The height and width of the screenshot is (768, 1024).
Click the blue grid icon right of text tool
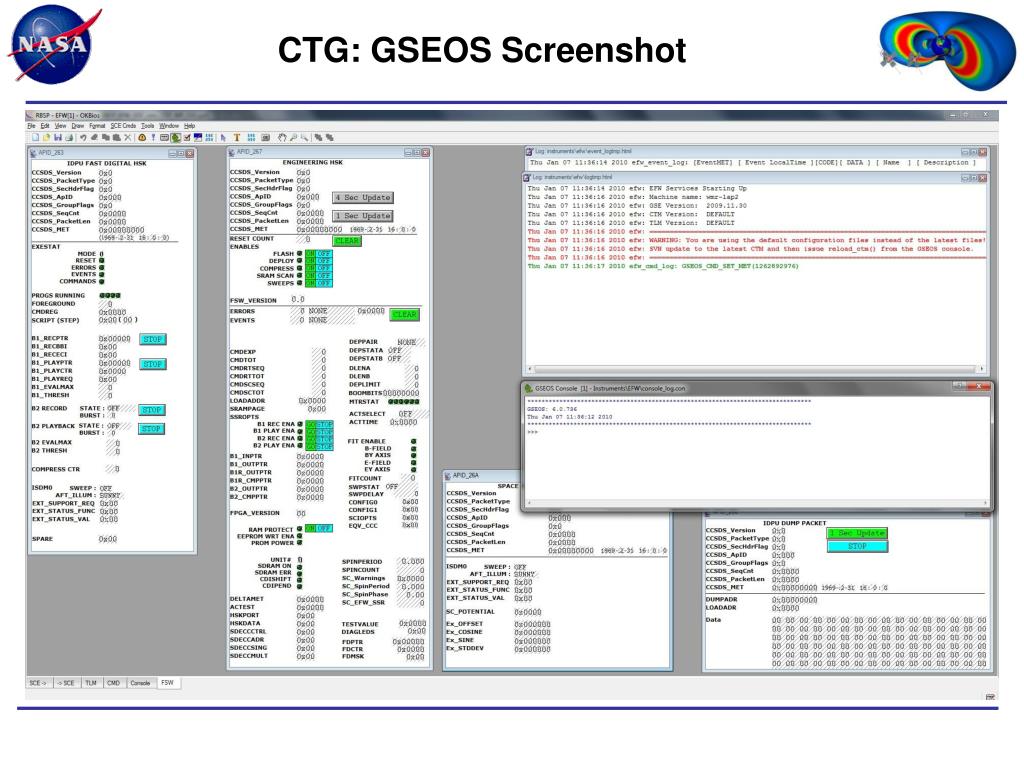pos(251,138)
